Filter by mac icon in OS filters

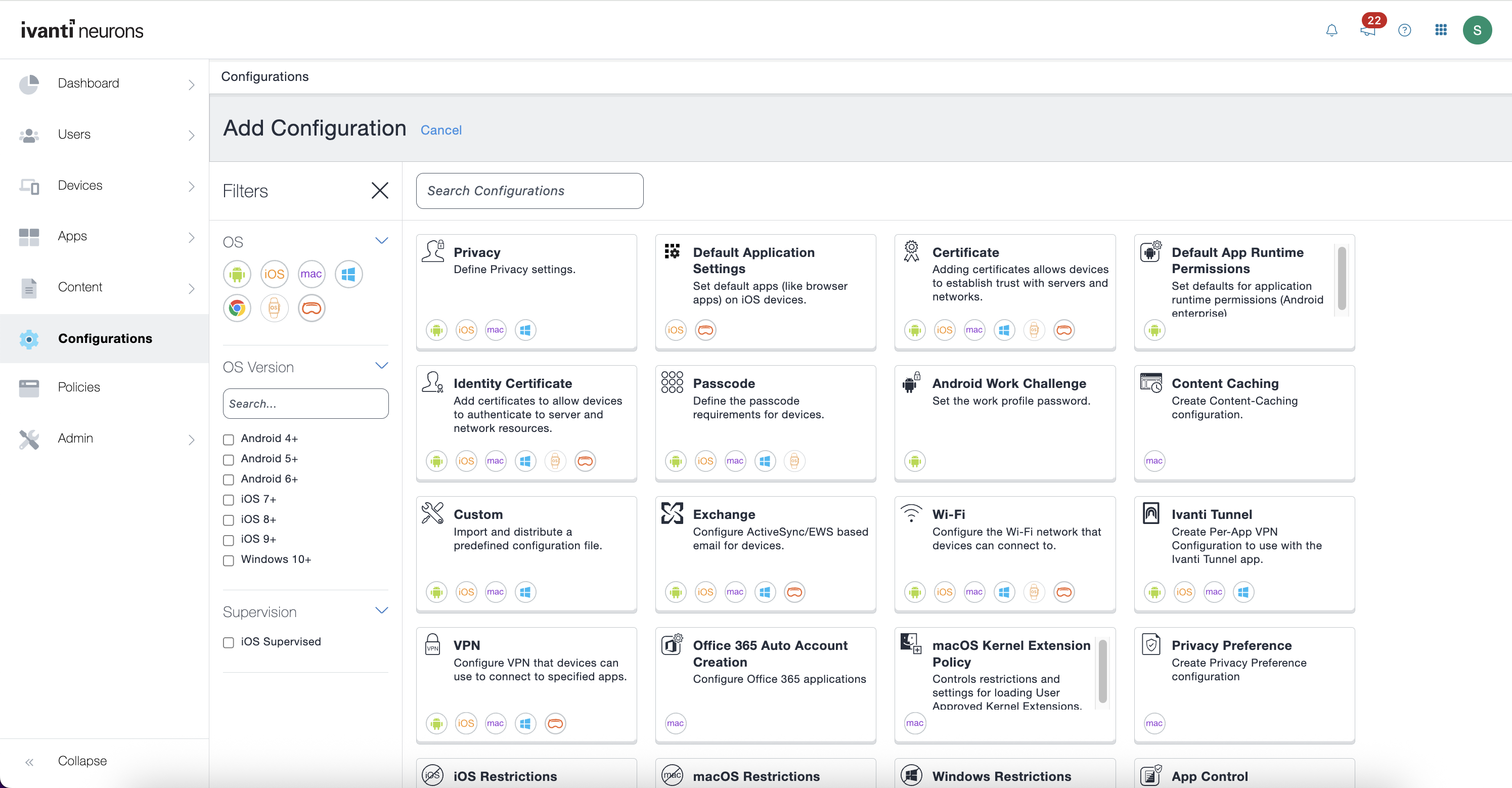click(x=311, y=274)
